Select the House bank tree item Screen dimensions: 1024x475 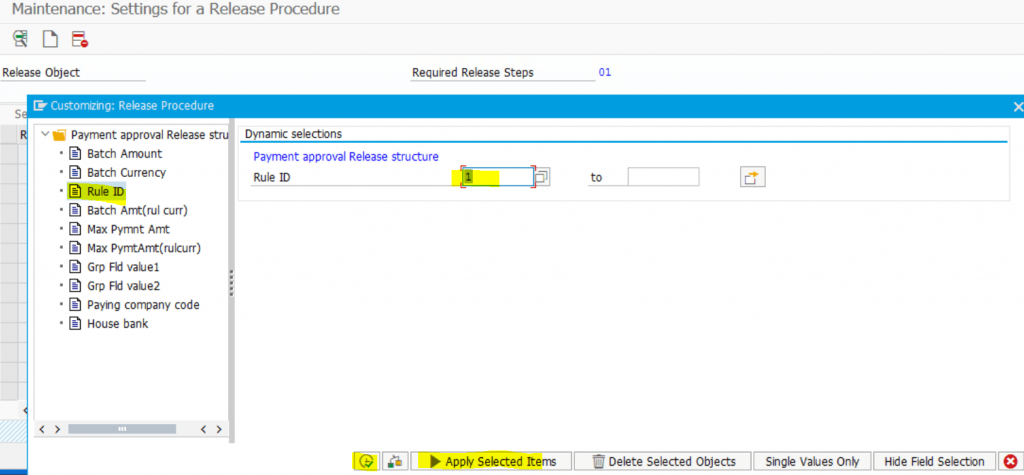(x=118, y=323)
